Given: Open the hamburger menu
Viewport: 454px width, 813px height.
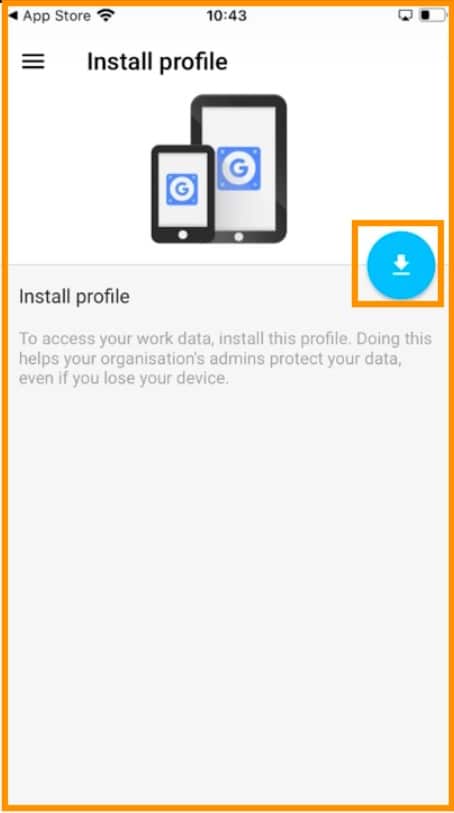Looking at the screenshot, I should (x=33, y=62).
